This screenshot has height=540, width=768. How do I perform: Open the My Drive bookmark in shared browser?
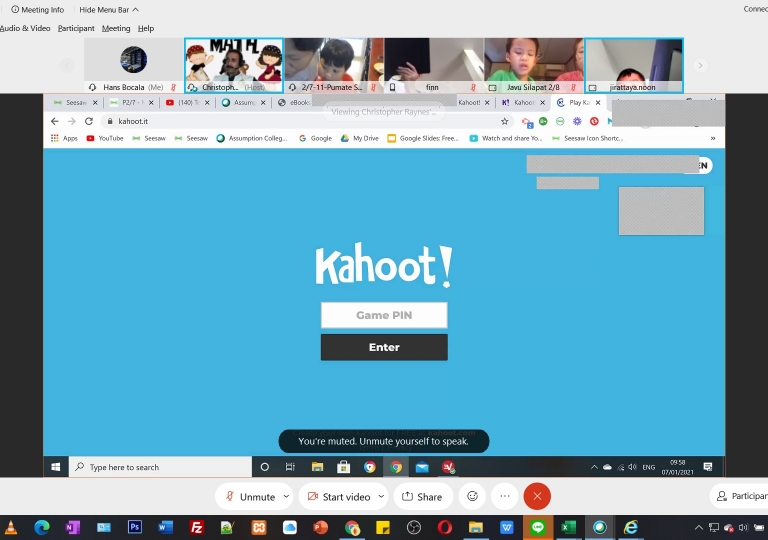coord(360,138)
